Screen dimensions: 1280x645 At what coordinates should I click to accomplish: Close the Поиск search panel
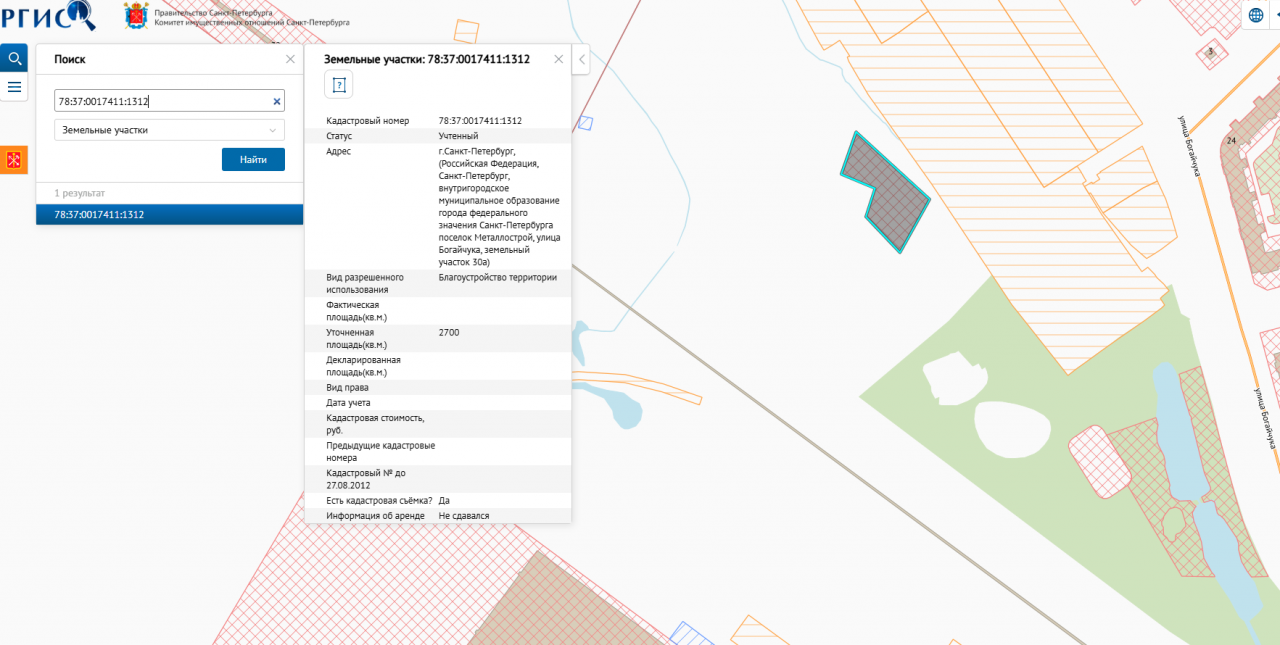coord(290,59)
